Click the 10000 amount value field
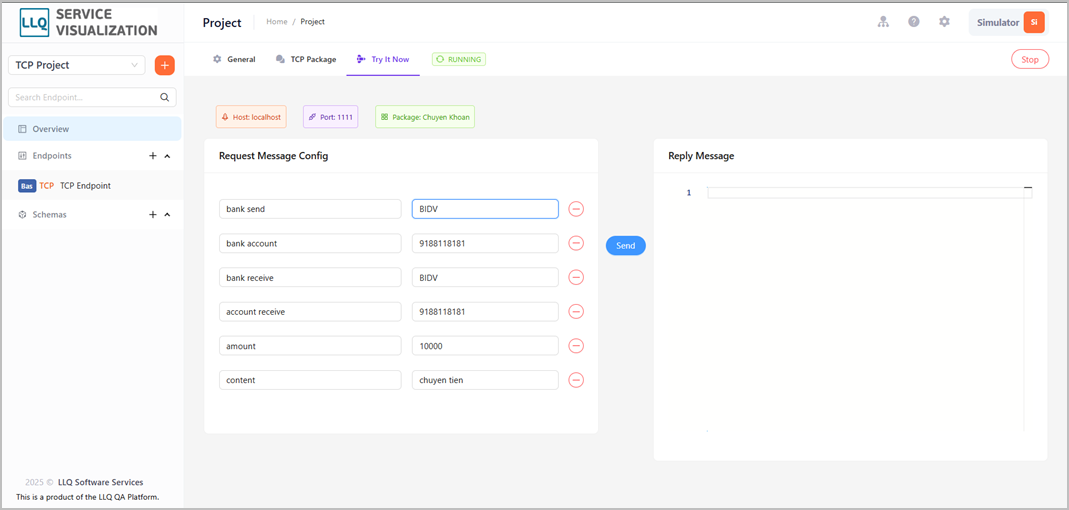The image size is (1069, 510). (x=485, y=346)
